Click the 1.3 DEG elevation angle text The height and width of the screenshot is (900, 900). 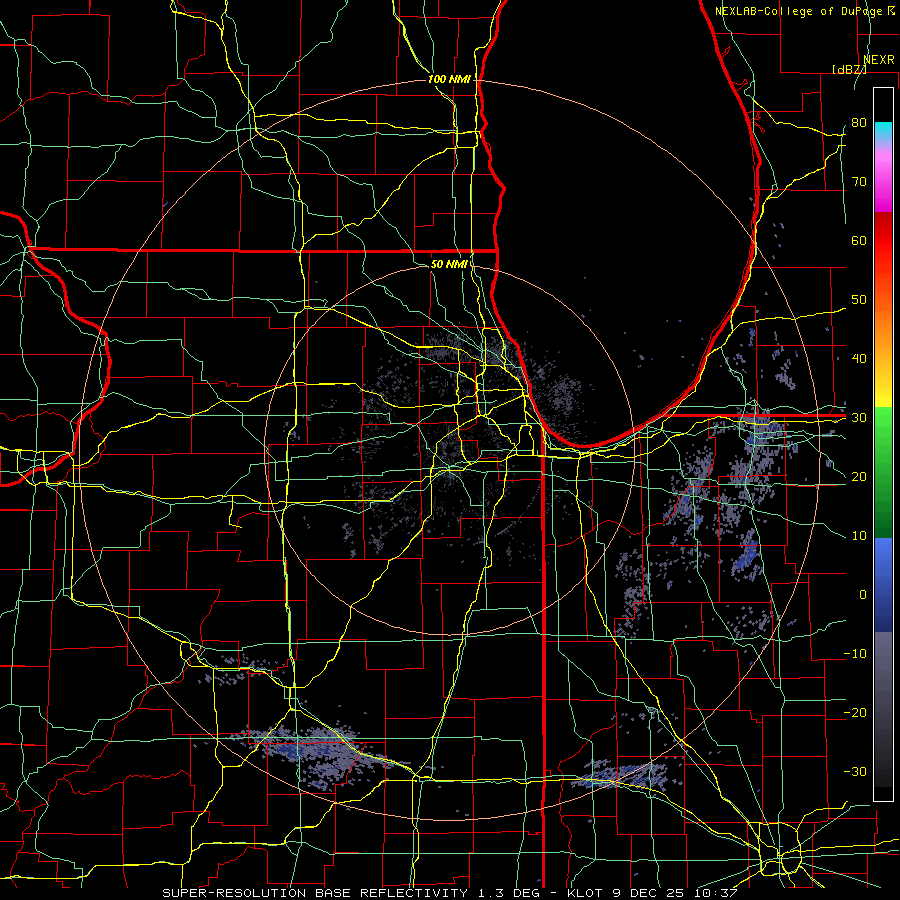click(x=510, y=893)
